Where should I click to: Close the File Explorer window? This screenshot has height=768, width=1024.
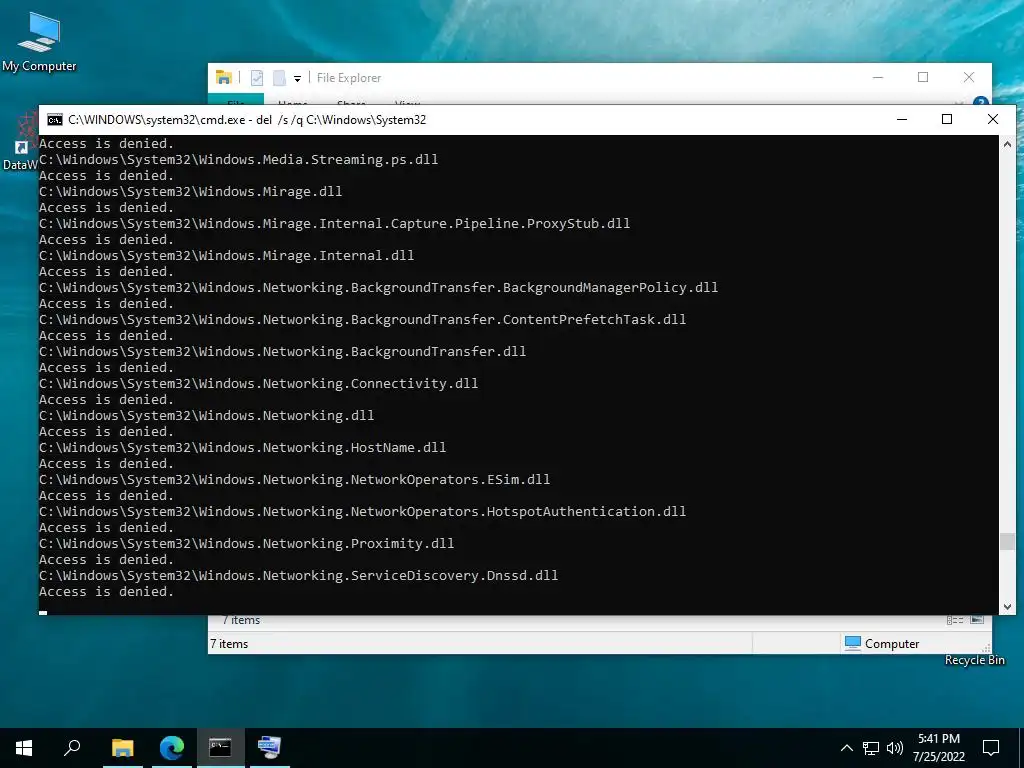[x=968, y=77]
